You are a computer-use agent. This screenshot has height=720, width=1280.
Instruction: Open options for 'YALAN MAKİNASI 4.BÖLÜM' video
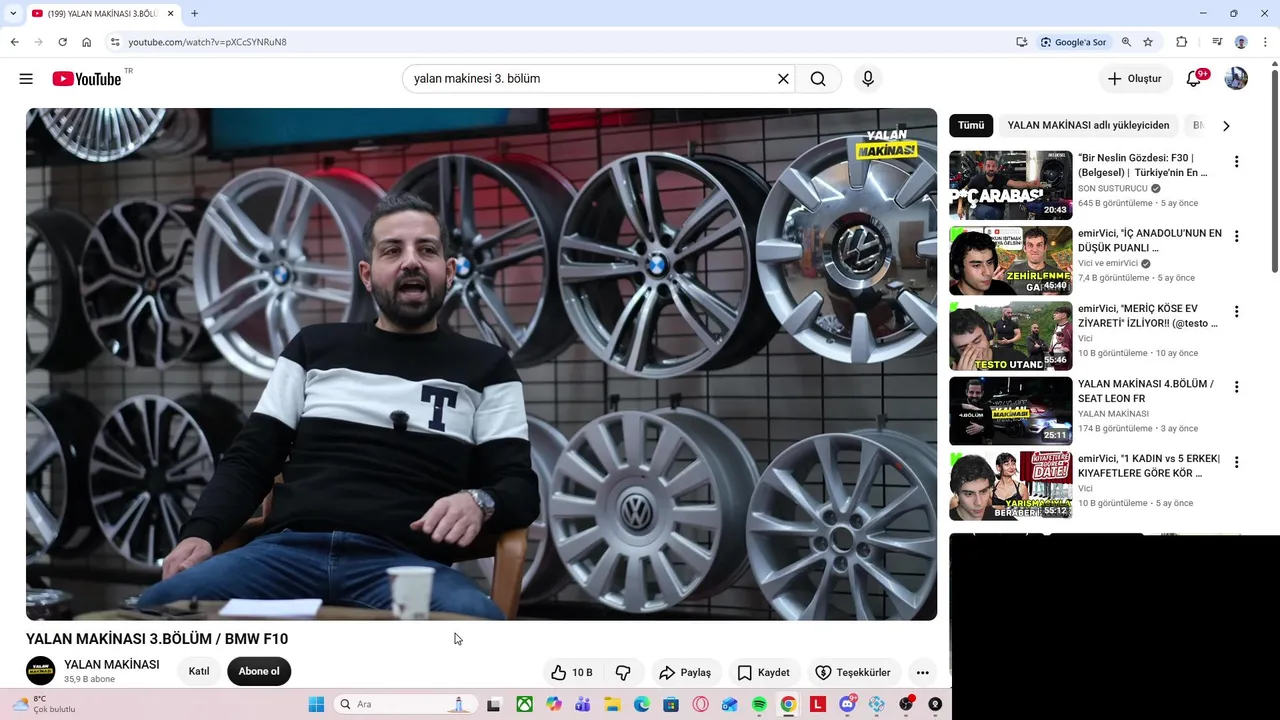click(1237, 387)
